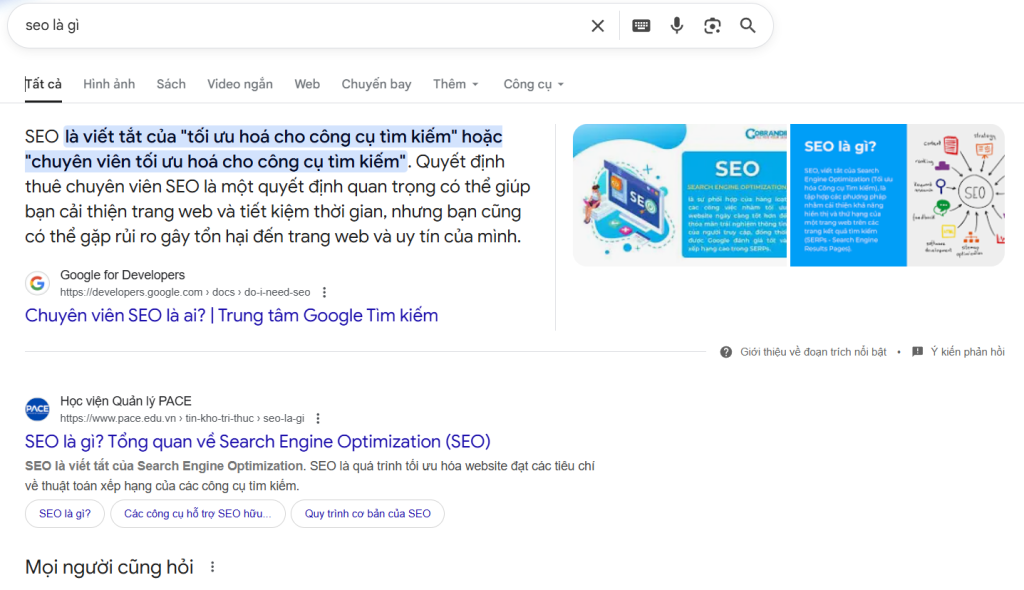
Task: Expand the "Thêm" dropdown menu
Action: (456, 84)
